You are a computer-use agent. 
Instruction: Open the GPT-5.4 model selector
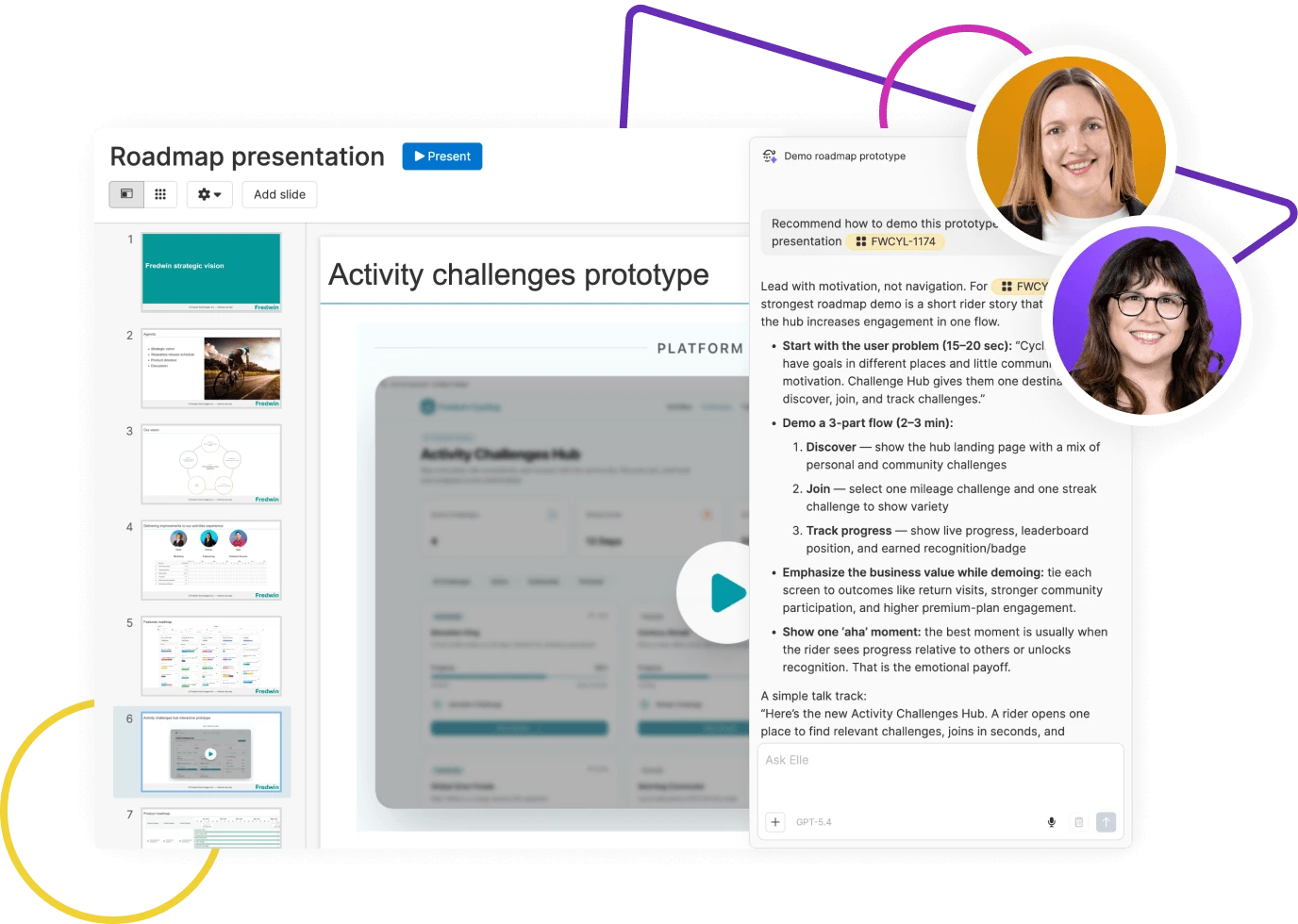coord(813,822)
